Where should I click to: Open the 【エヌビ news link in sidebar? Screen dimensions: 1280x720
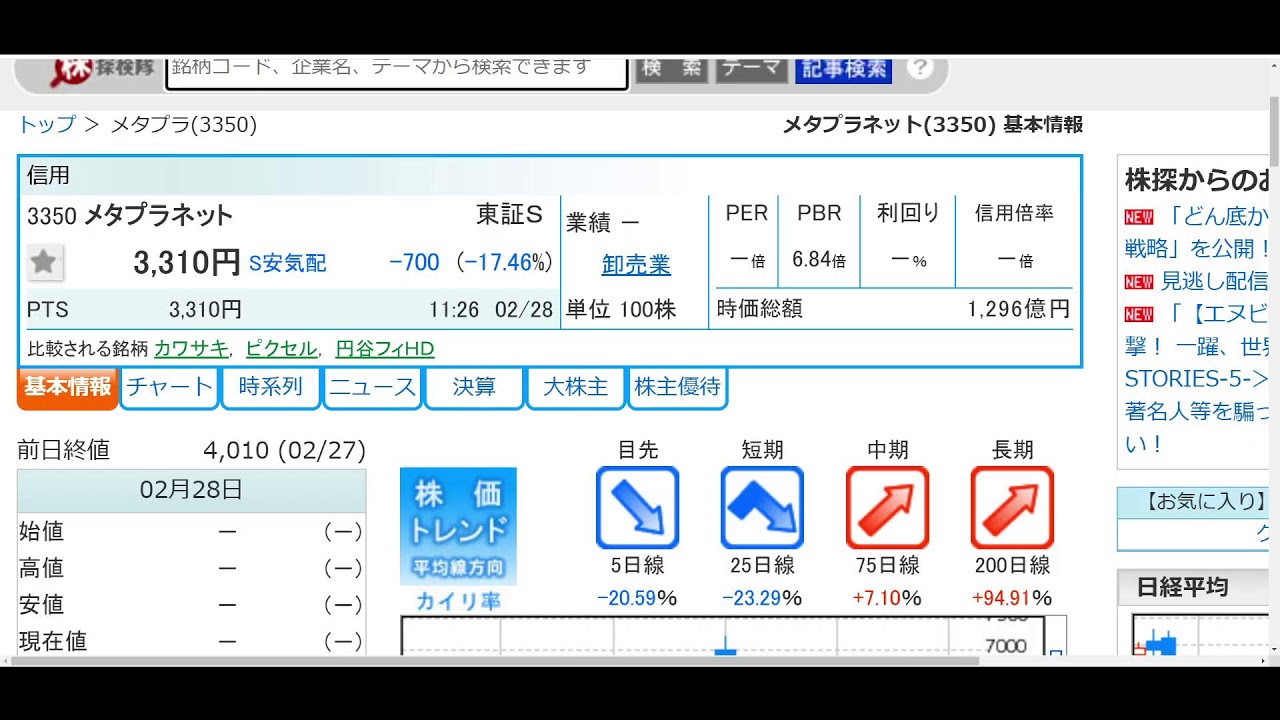coord(1217,314)
